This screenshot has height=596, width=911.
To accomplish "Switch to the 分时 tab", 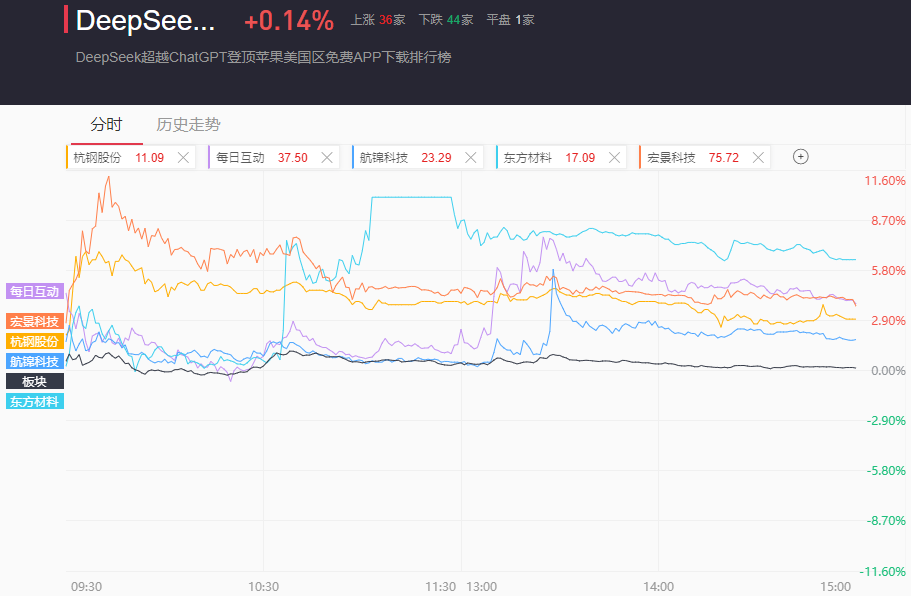I will point(106,124).
